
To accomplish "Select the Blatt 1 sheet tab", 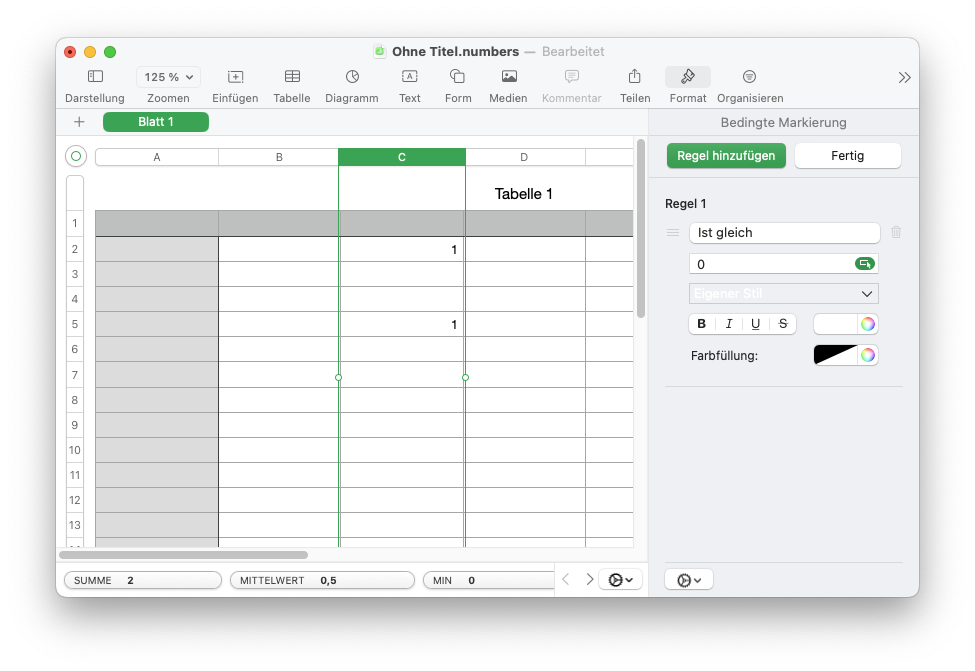I will coord(155,122).
